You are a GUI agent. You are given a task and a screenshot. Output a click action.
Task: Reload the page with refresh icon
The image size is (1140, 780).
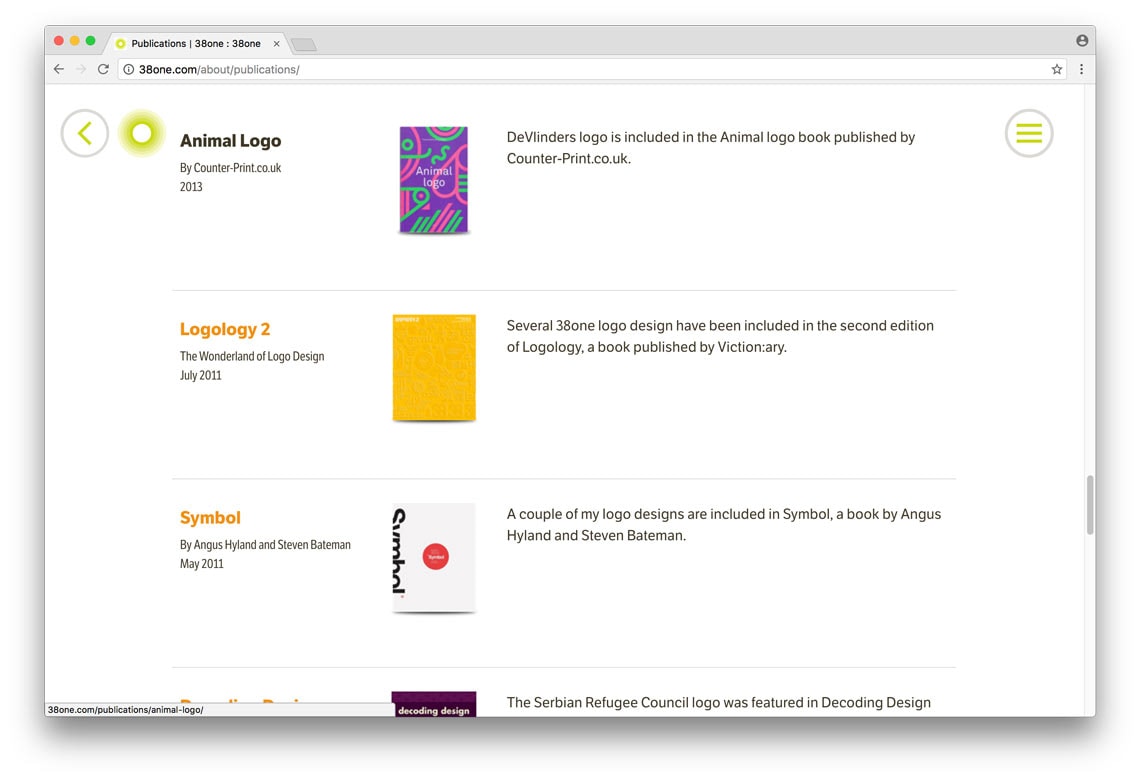[x=103, y=69]
